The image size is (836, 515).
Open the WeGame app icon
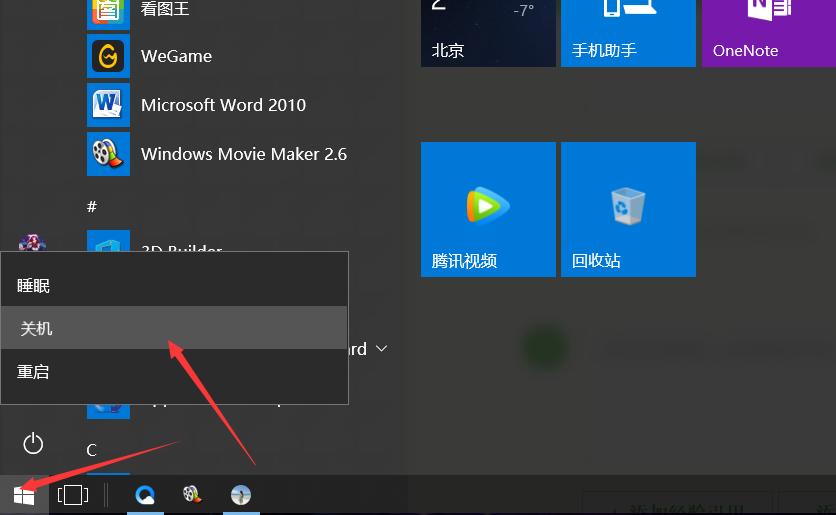pyautogui.click(x=108, y=56)
